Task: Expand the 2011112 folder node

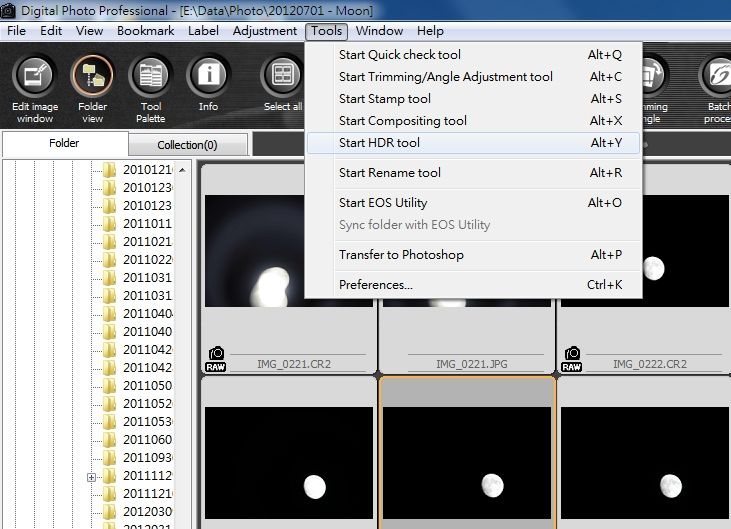Action: coord(91,477)
